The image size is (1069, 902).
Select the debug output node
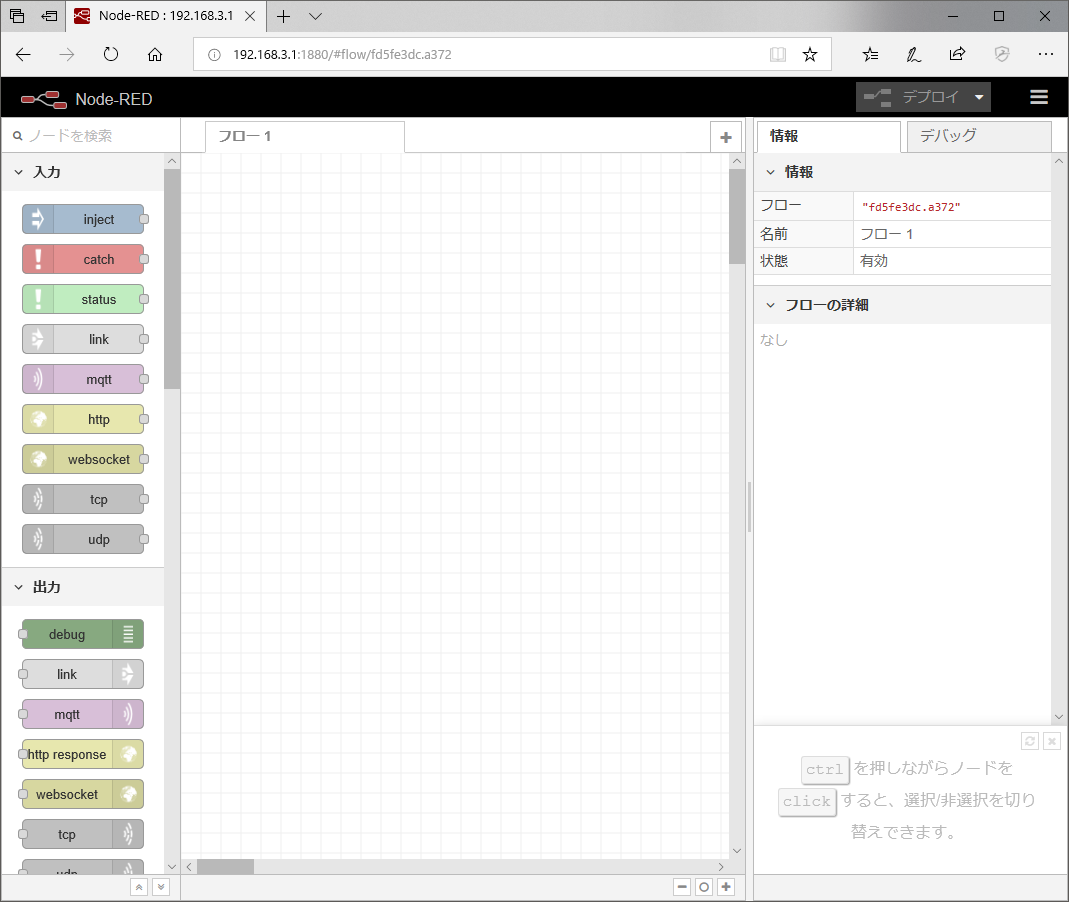[83, 635]
